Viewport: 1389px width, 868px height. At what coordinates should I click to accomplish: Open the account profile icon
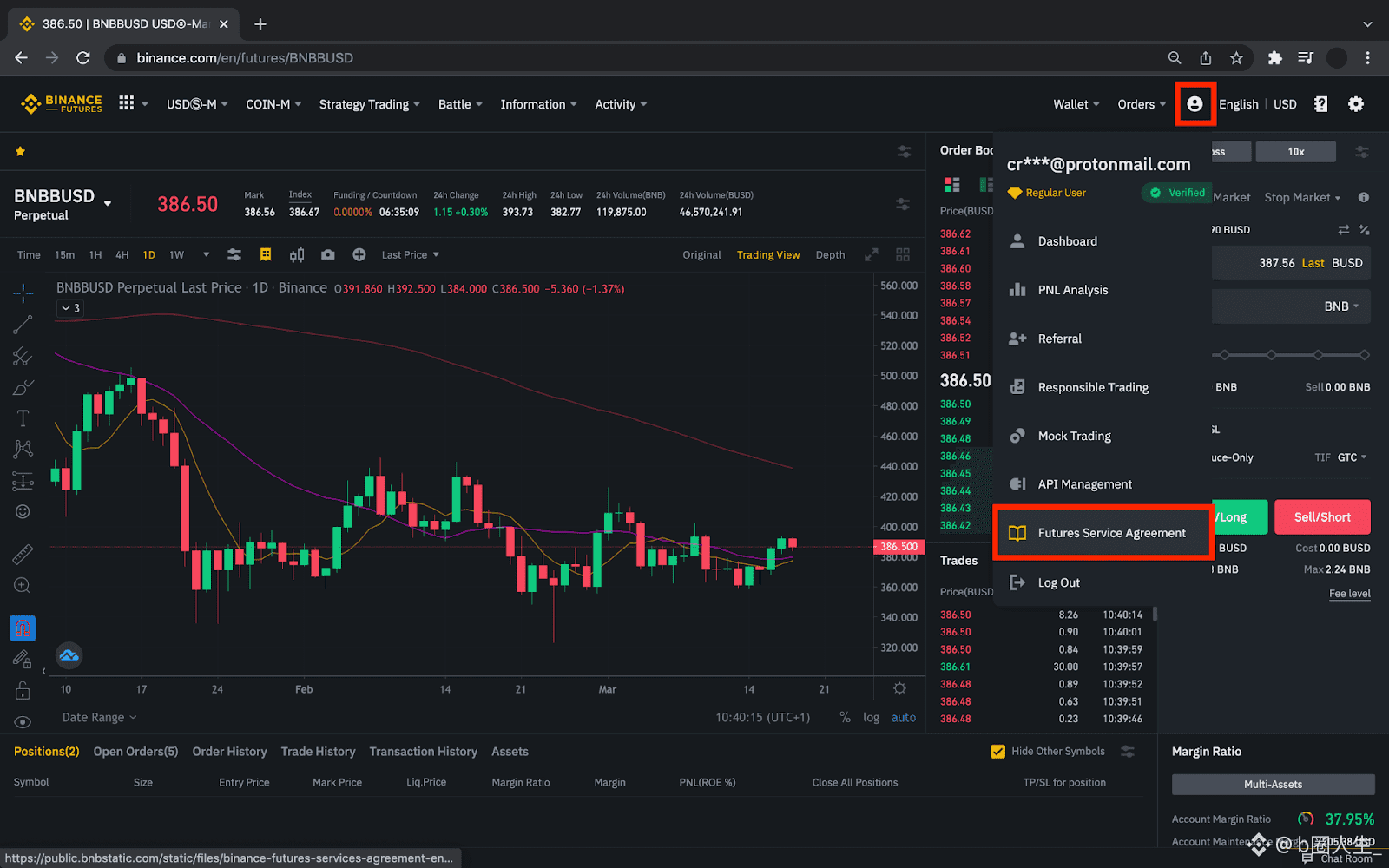[x=1195, y=104]
